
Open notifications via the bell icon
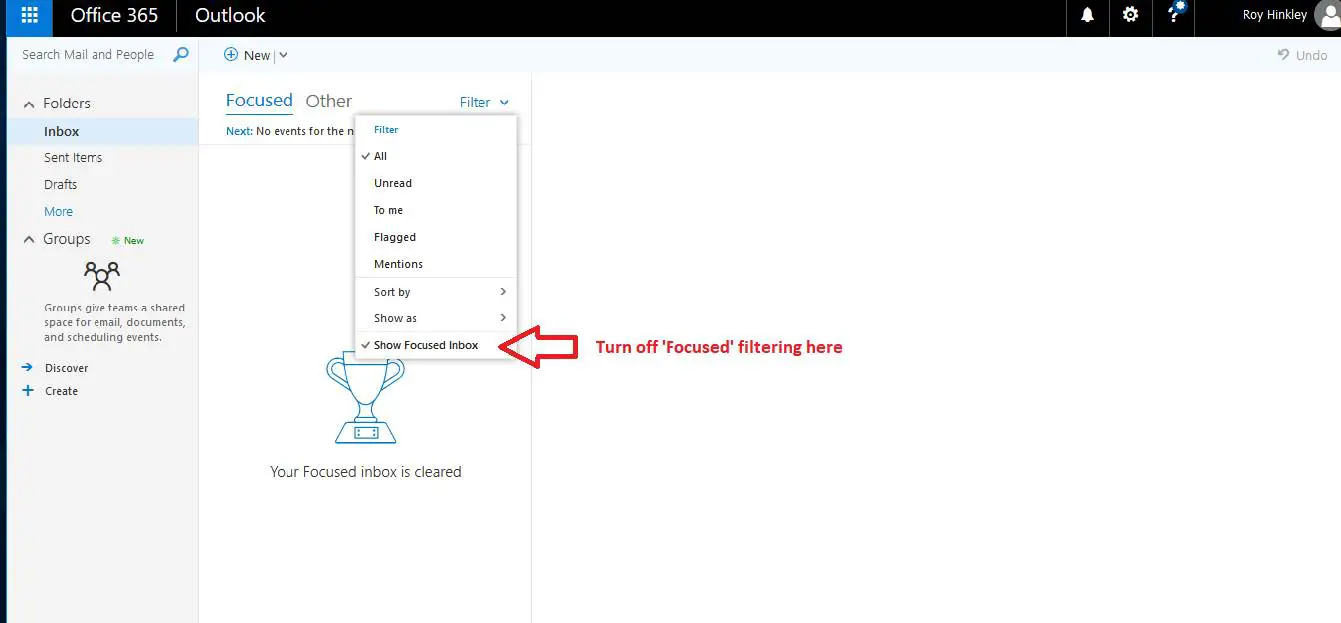1088,16
